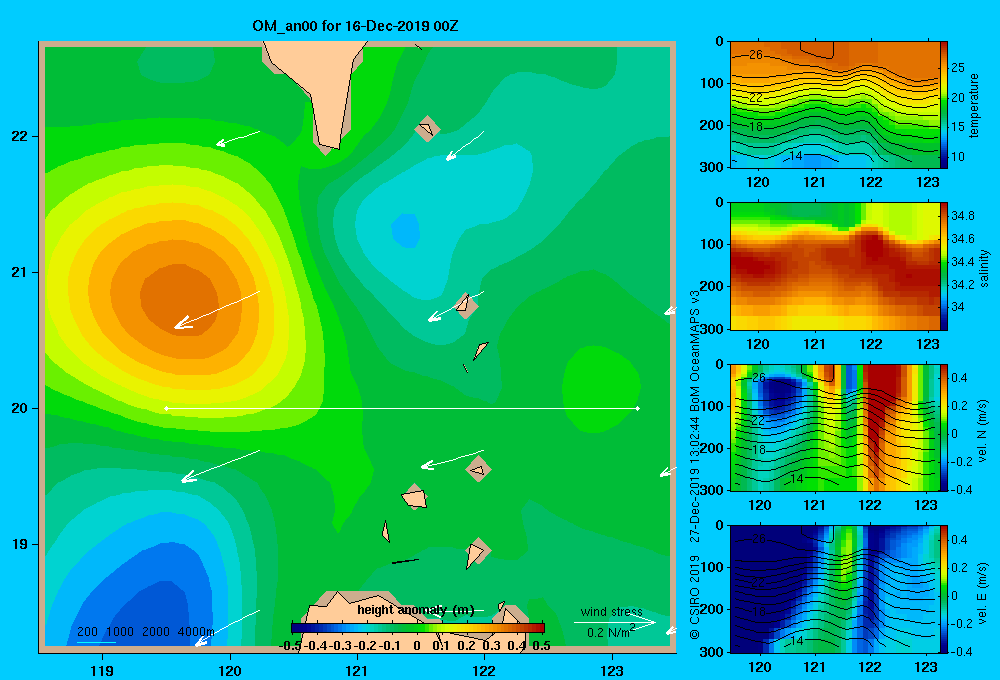Screen dimensions: 1000x680
Task: Click the "10" tick on temperature color bar
Action: coord(958,156)
